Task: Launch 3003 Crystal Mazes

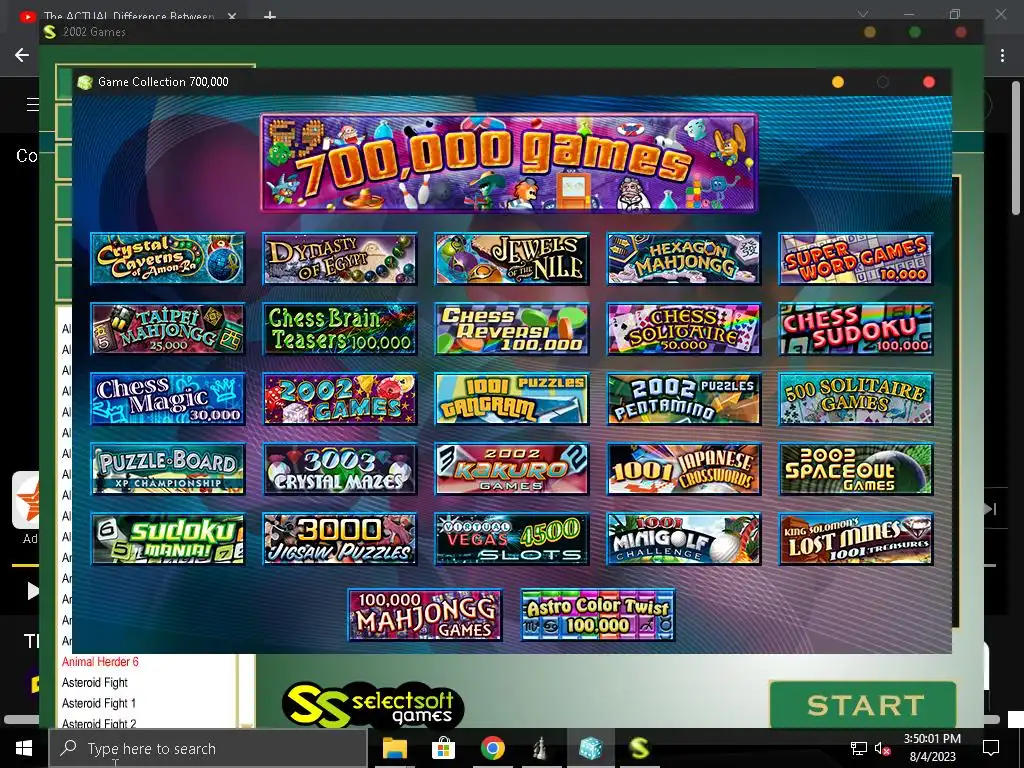Action: tap(340, 469)
